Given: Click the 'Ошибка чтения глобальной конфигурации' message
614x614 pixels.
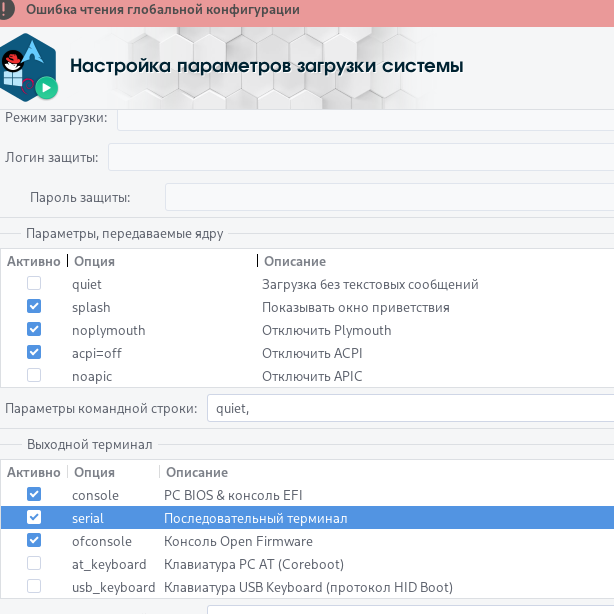Looking at the screenshot, I should (163, 9).
